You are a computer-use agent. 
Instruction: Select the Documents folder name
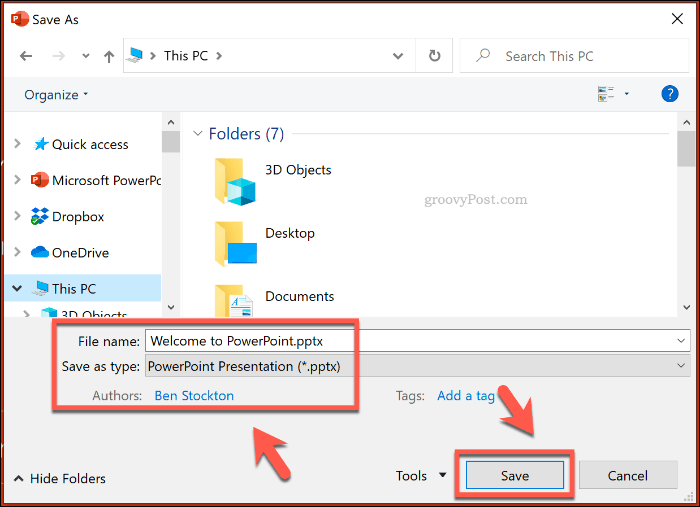[x=300, y=296]
